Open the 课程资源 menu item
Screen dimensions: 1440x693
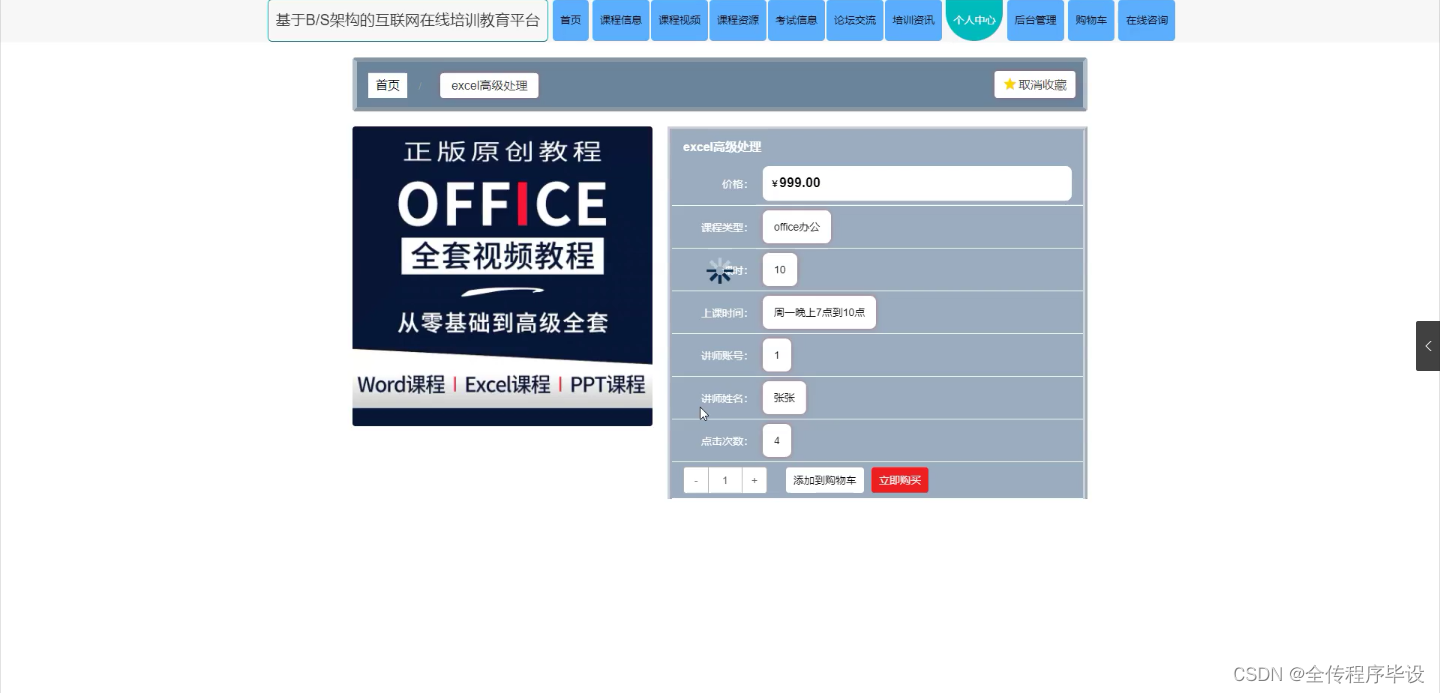[738, 20]
